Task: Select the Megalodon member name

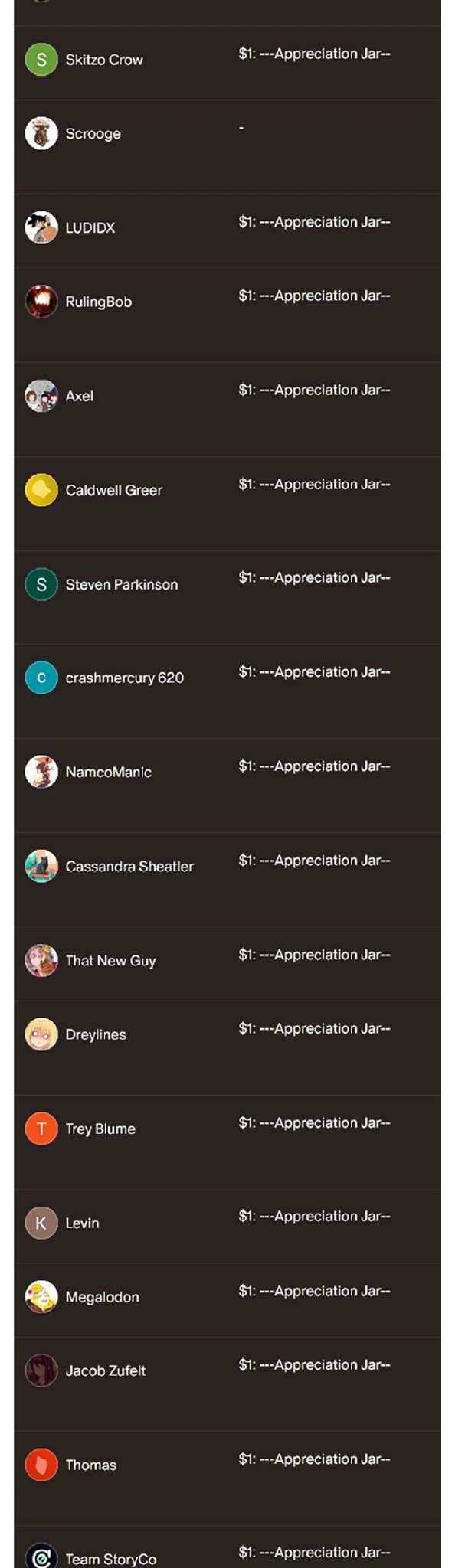Action: tap(103, 1297)
